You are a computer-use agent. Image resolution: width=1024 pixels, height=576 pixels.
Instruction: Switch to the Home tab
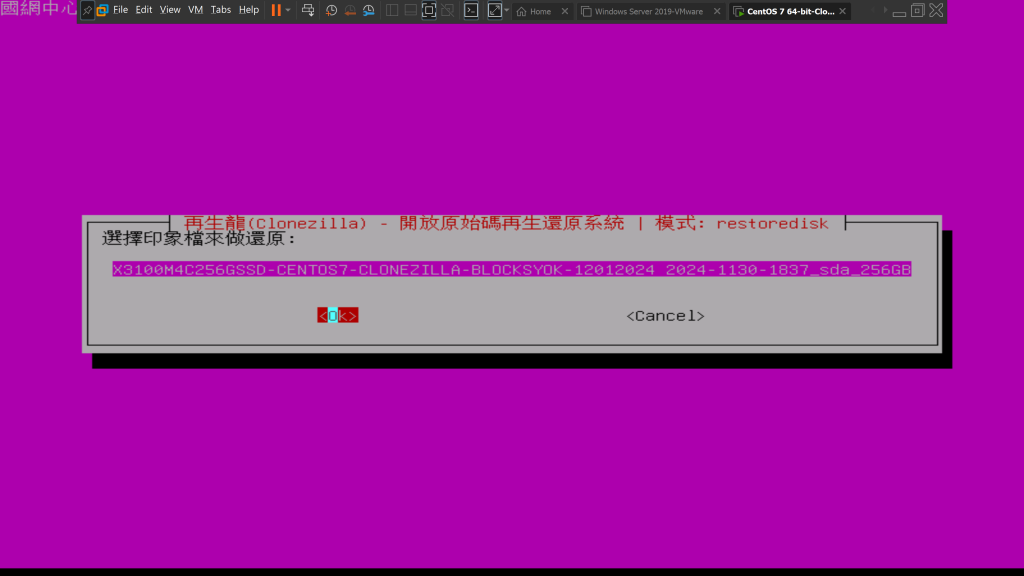[x=539, y=11]
